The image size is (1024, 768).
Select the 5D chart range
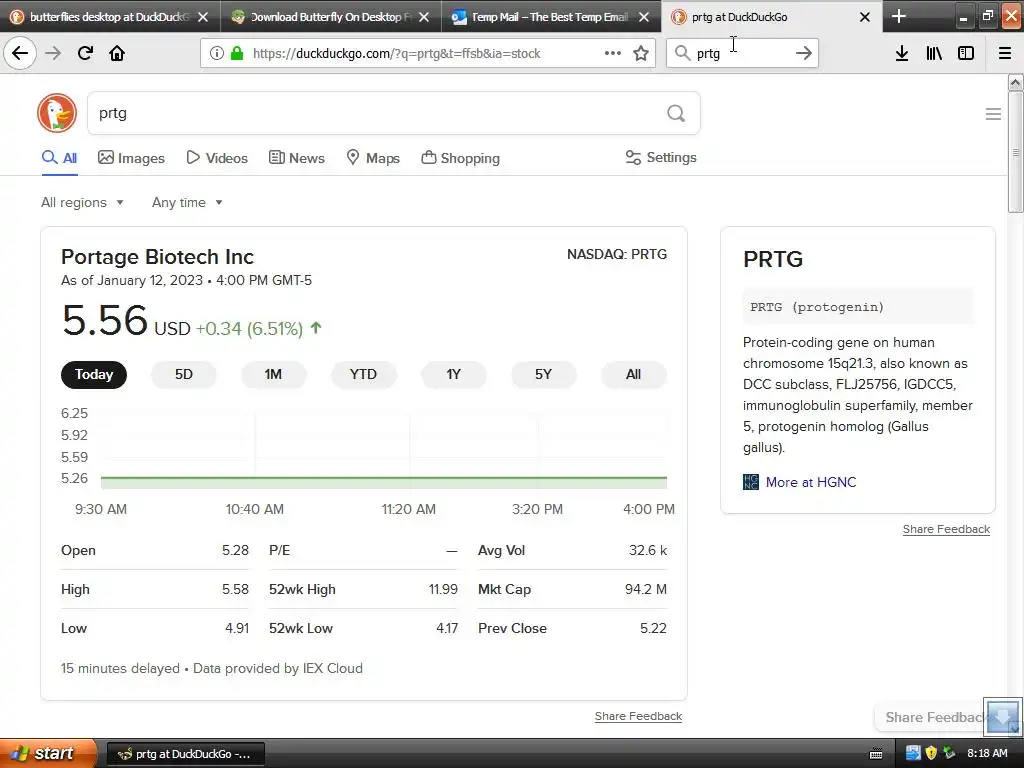pyautogui.click(x=184, y=374)
